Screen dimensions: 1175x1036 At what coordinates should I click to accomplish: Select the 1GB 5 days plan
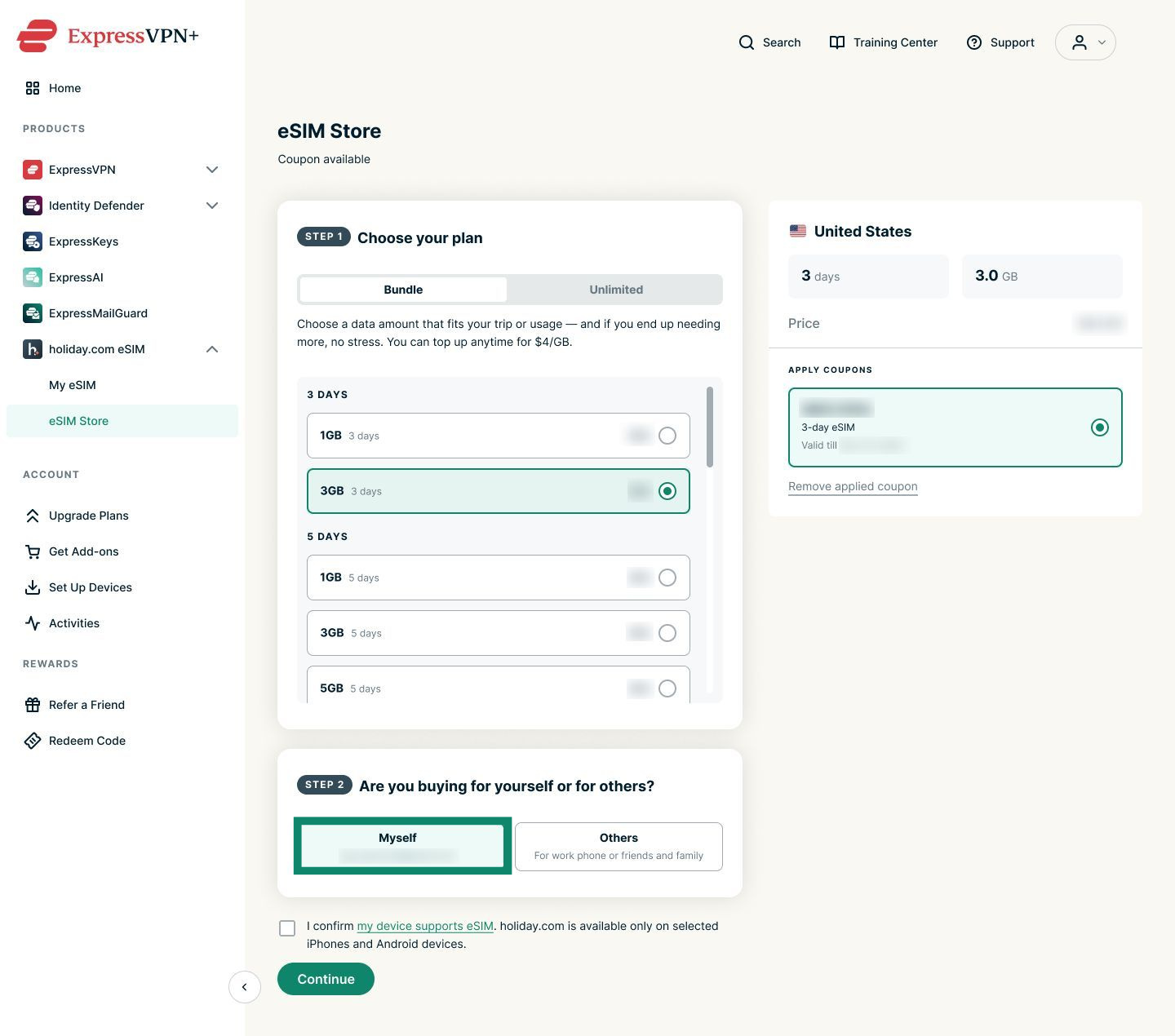(499, 578)
